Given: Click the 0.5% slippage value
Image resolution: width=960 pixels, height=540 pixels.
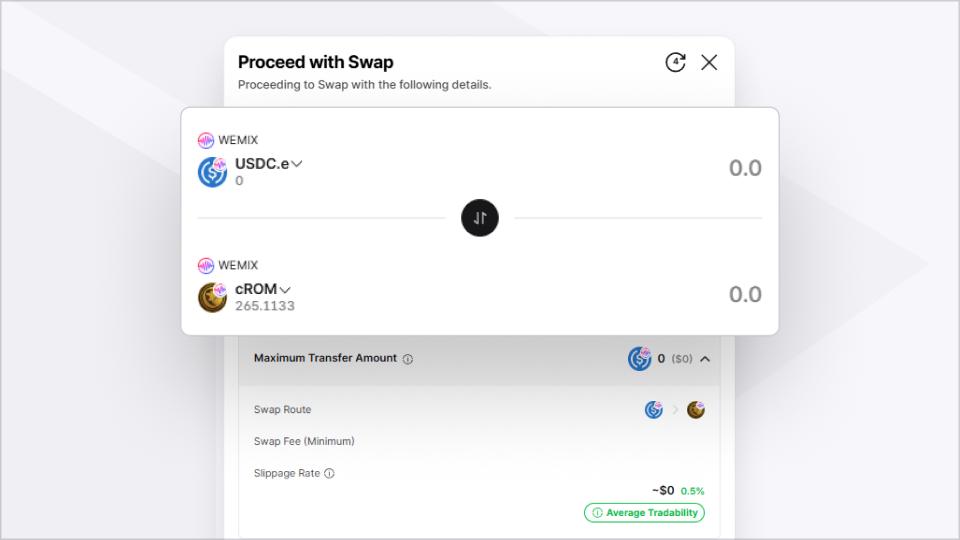Looking at the screenshot, I should [x=692, y=491].
